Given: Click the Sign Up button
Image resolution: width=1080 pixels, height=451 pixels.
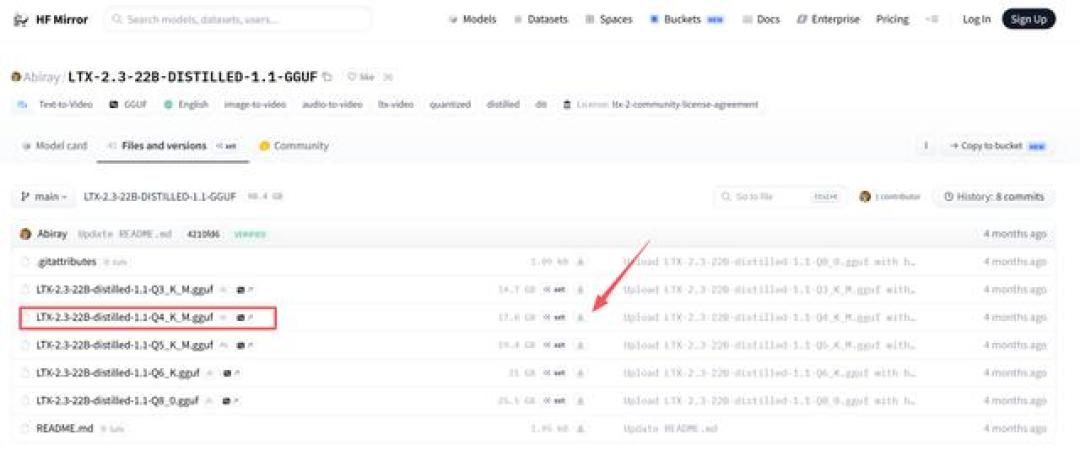Looking at the screenshot, I should (1028, 19).
